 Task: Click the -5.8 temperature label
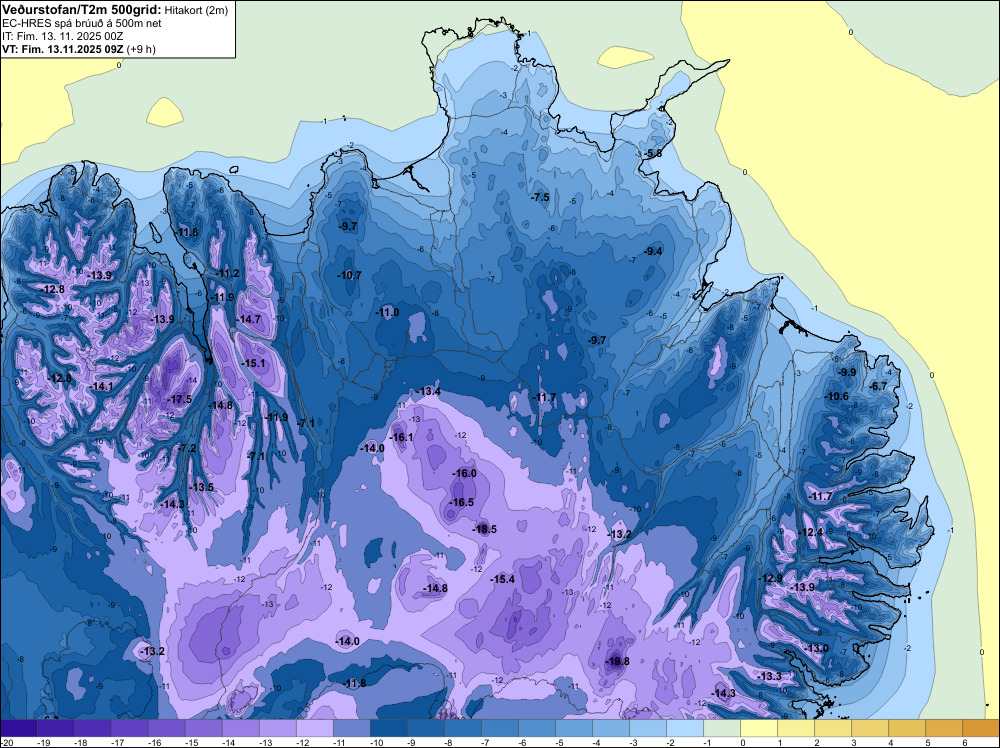pos(652,154)
